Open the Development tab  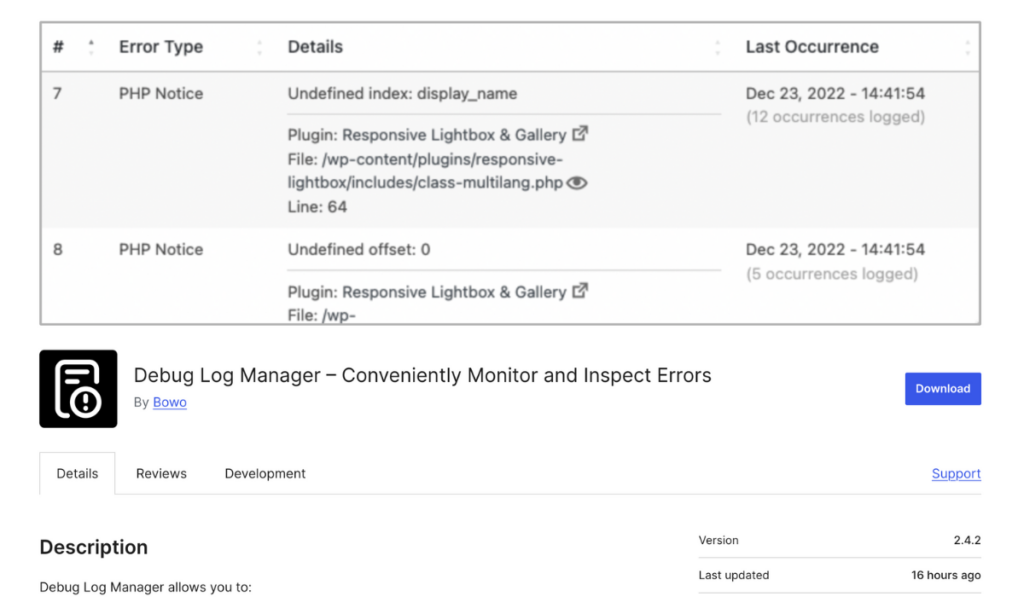(265, 473)
